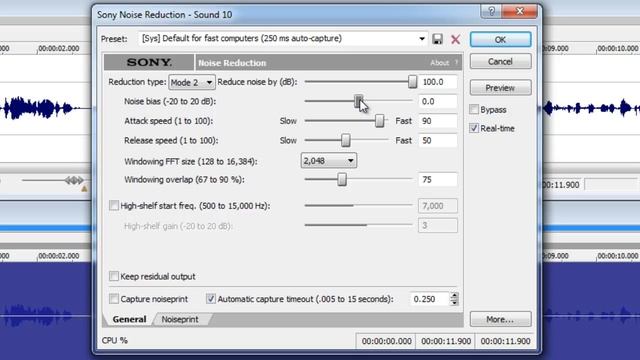This screenshot has width=640, height=360.
Task: Click the playback rate arrows control in background
Action: [74, 180]
